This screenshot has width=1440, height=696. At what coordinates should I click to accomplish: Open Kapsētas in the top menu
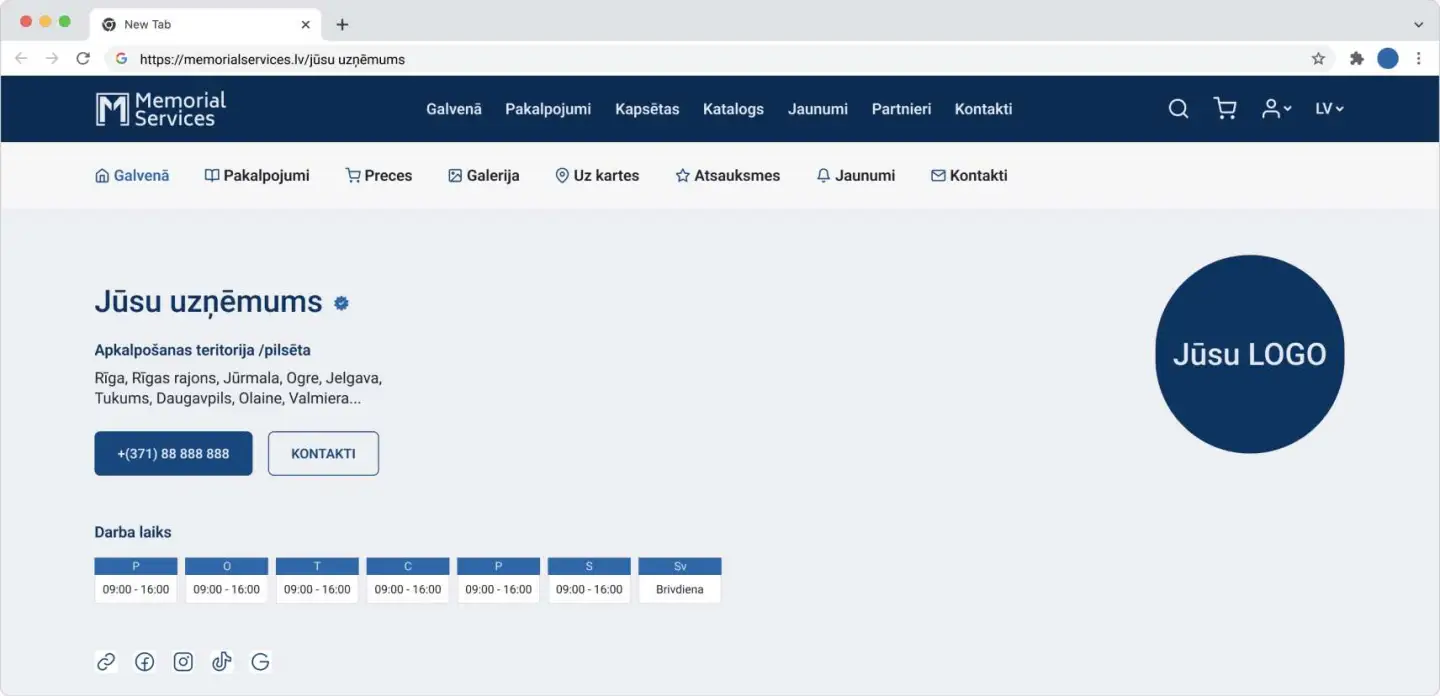click(647, 109)
